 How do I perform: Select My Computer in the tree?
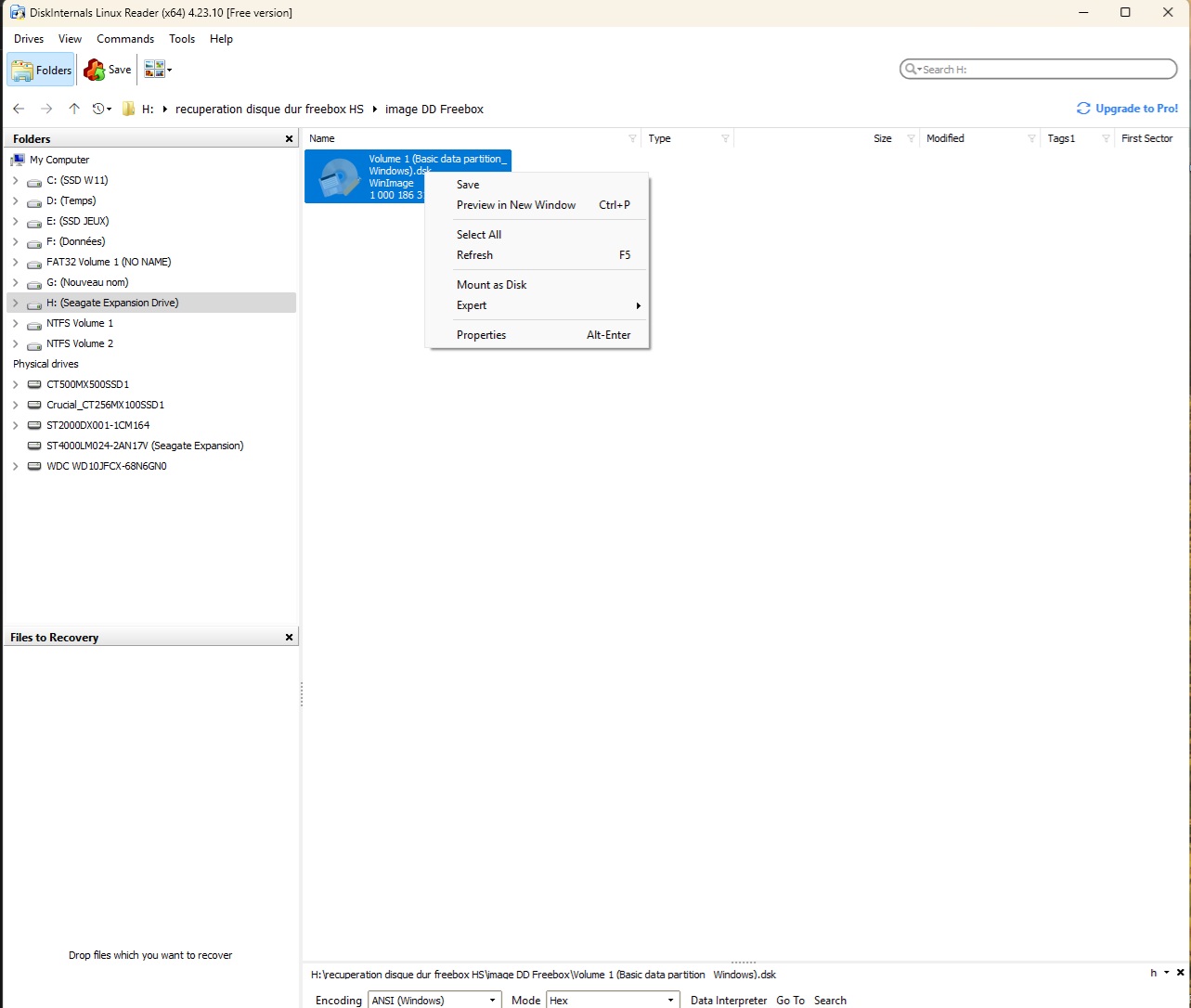(x=59, y=160)
